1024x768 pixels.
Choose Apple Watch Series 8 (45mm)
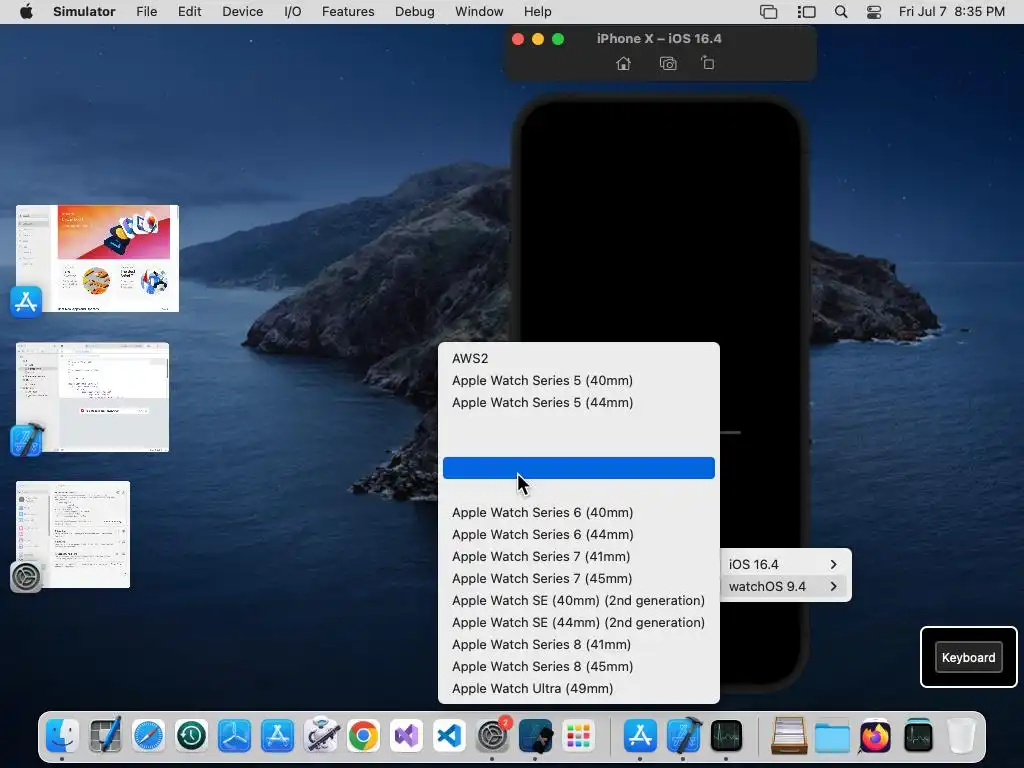click(579, 666)
